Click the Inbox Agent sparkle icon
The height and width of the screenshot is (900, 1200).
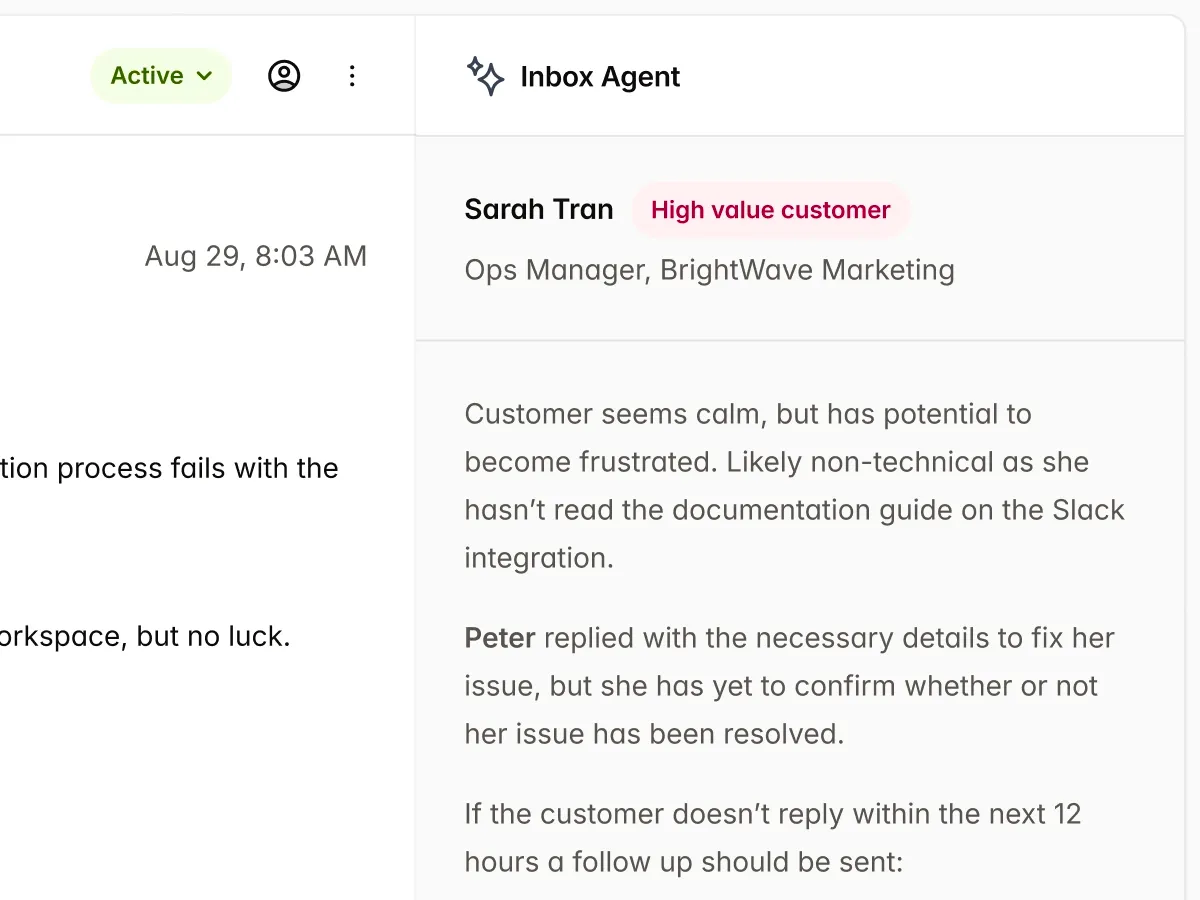(486, 76)
